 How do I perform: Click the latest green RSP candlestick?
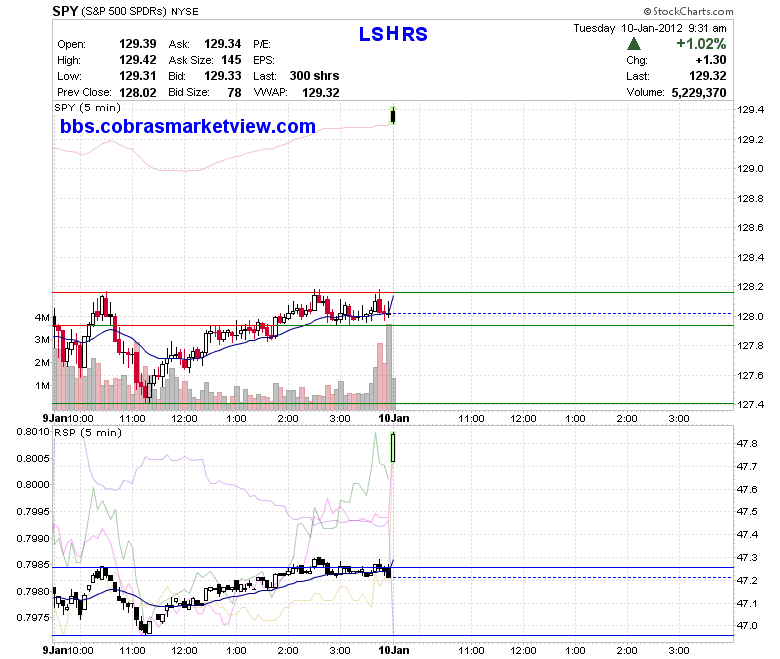[x=393, y=447]
